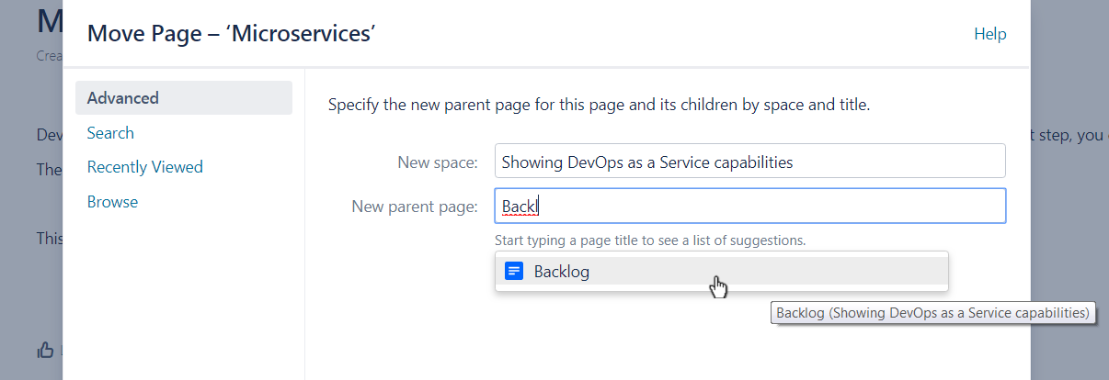Select the Backlog suggestion from the list
Image resolution: width=1109 pixels, height=380 pixels.
(721, 271)
